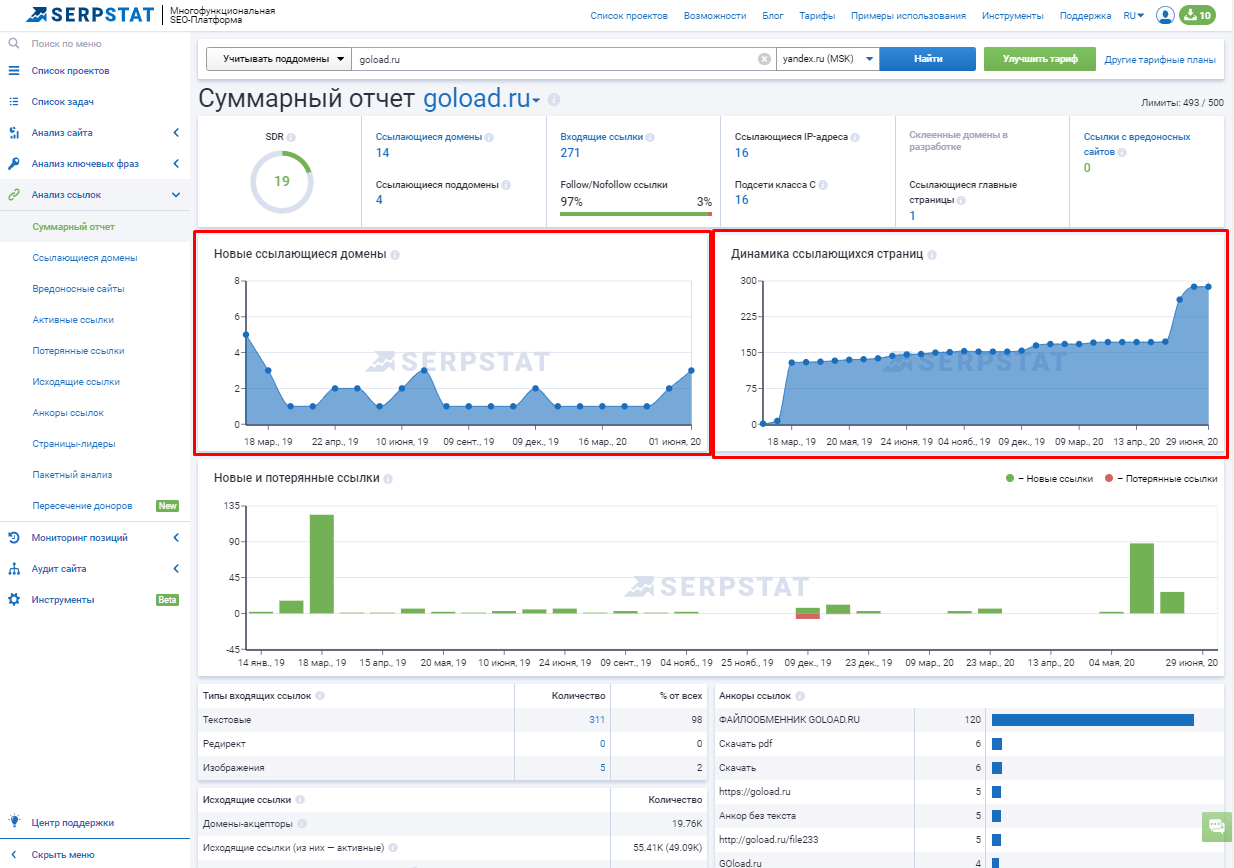This screenshot has width=1234, height=868.
Task: Click the menu search magnifier icon
Action: click(14, 44)
